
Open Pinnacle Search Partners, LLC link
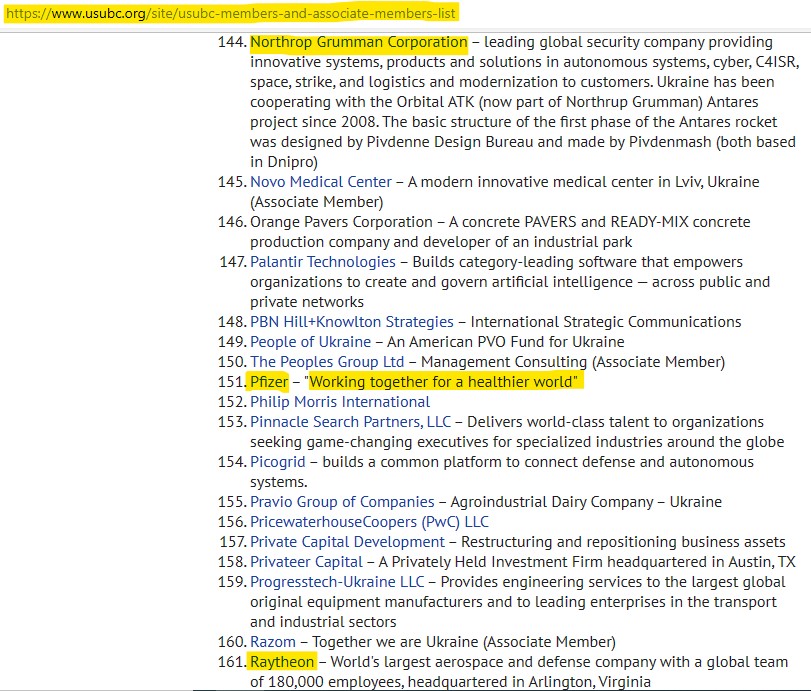[x=350, y=422]
